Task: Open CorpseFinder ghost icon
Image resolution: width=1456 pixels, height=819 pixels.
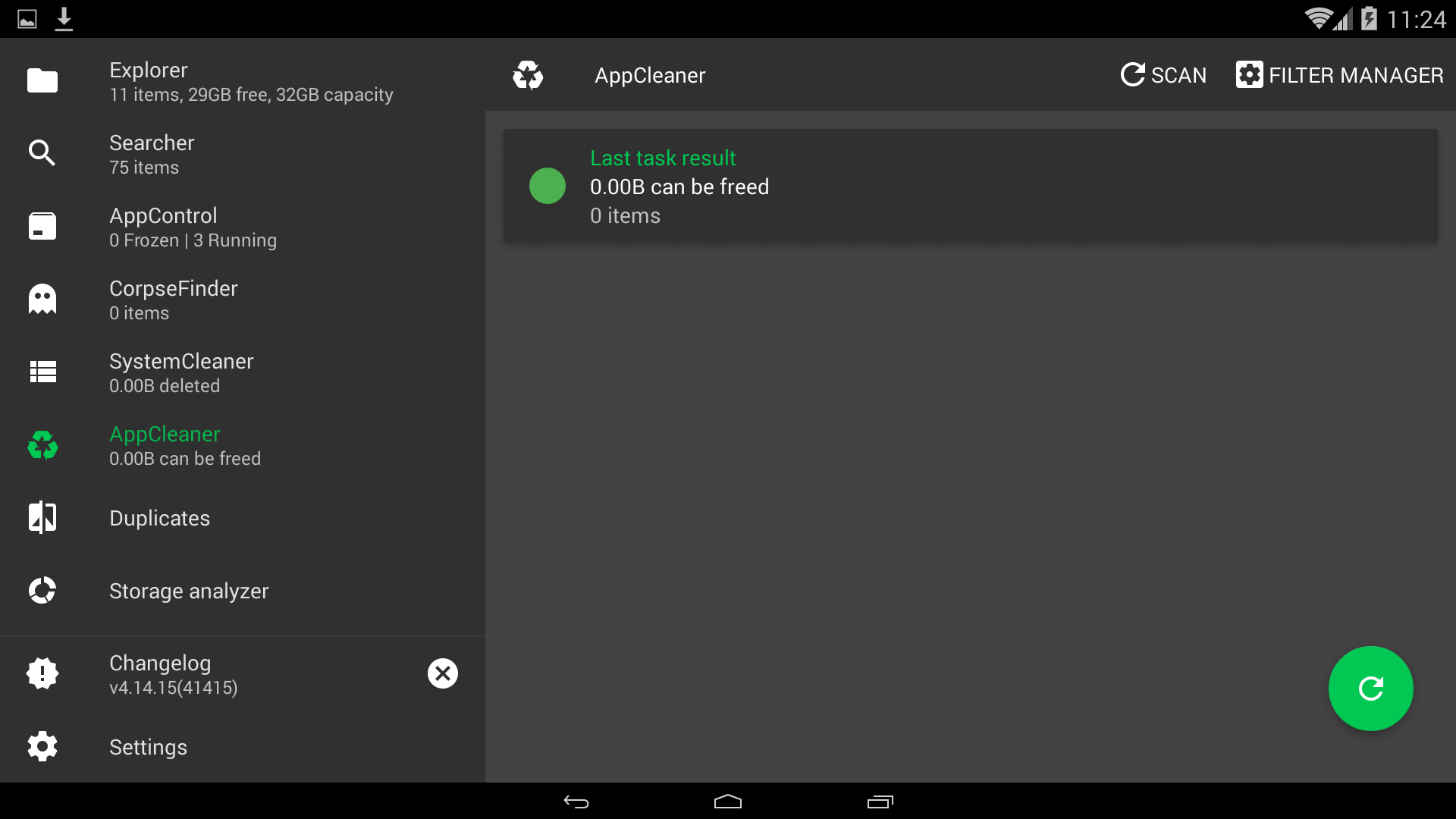Action: [x=42, y=299]
